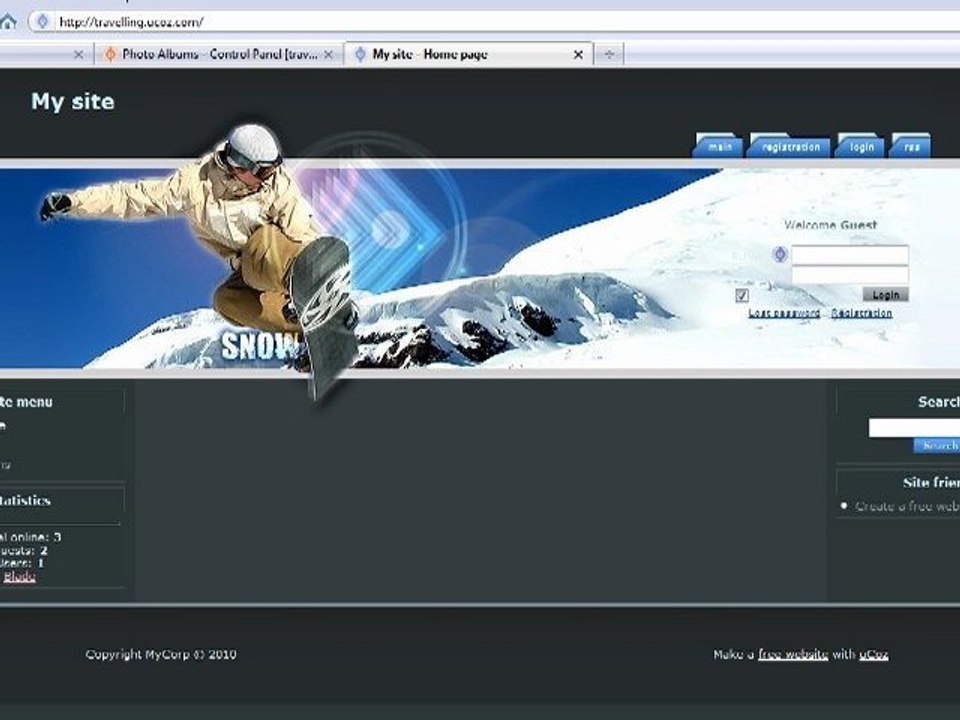The width and height of the screenshot is (960, 720).
Task: Click the Copyright MyCorp 2010 text
Action: (161, 654)
